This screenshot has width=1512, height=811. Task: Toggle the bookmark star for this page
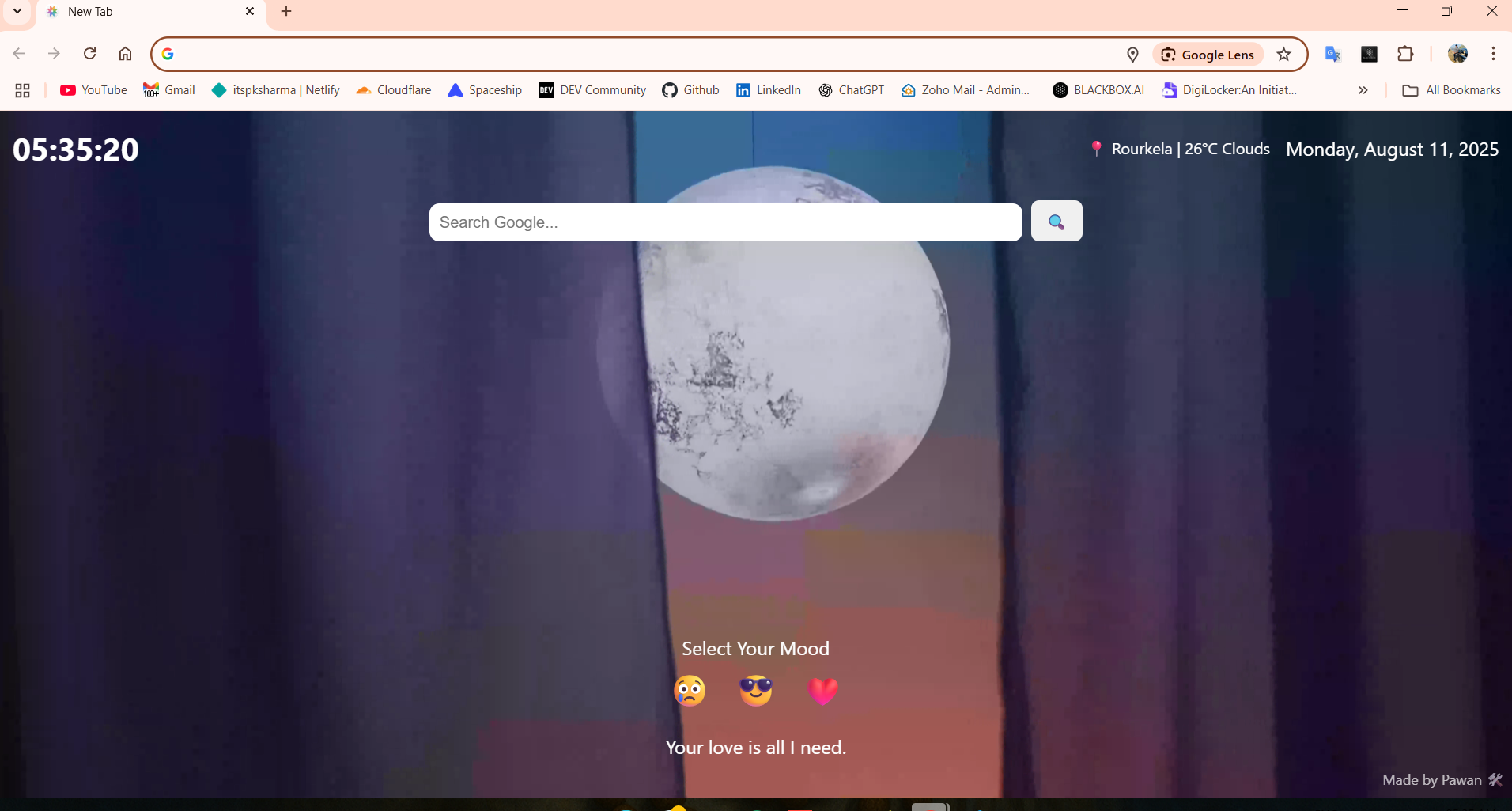[x=1283, y=54]
